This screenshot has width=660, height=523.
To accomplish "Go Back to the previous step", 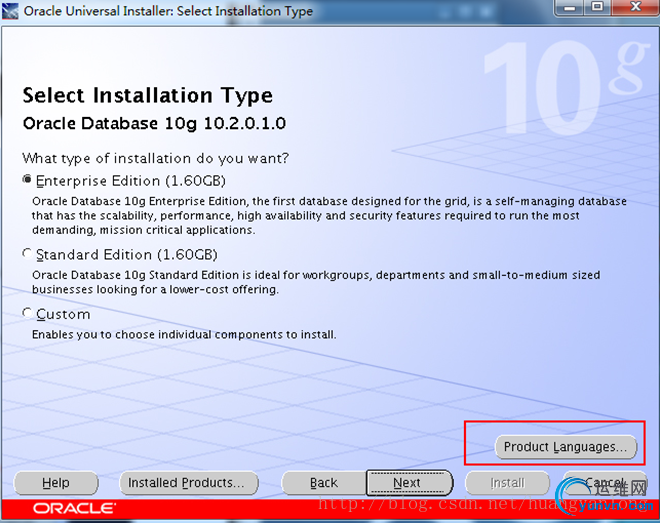I will [x=324, y=483].
